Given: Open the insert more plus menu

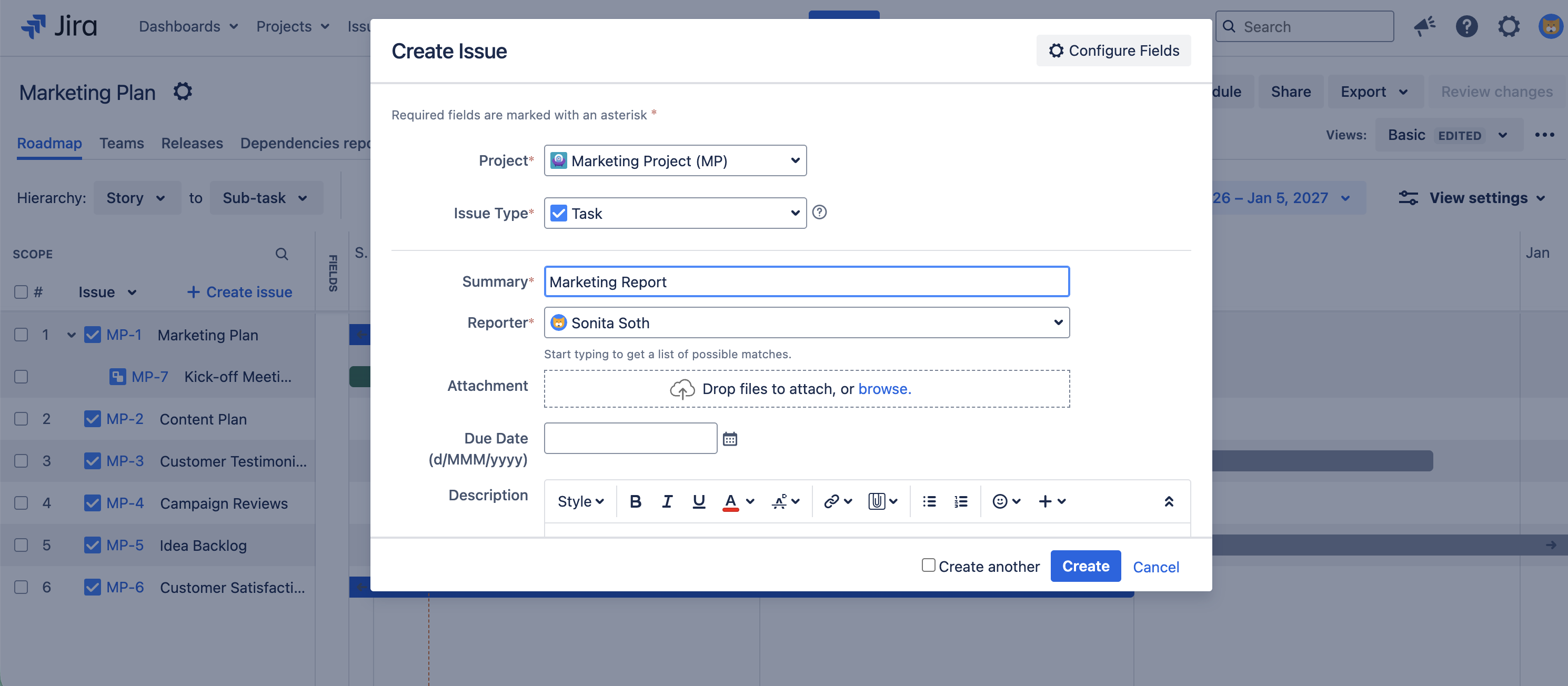Looking at the screenshot, I should (1051, 501).
